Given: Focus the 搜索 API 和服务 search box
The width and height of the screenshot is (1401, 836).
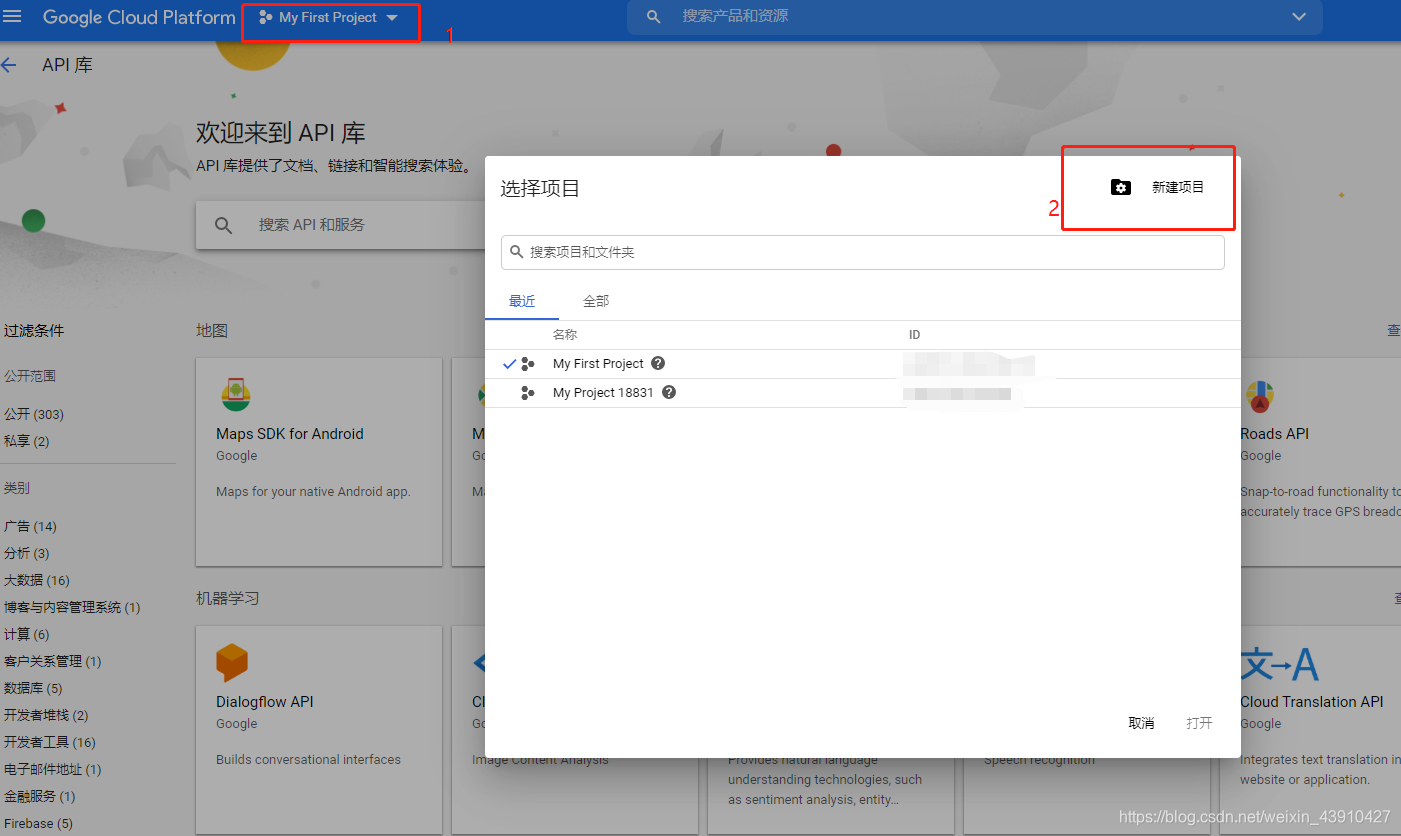Looking at the screenshot, I should [340, 225].
